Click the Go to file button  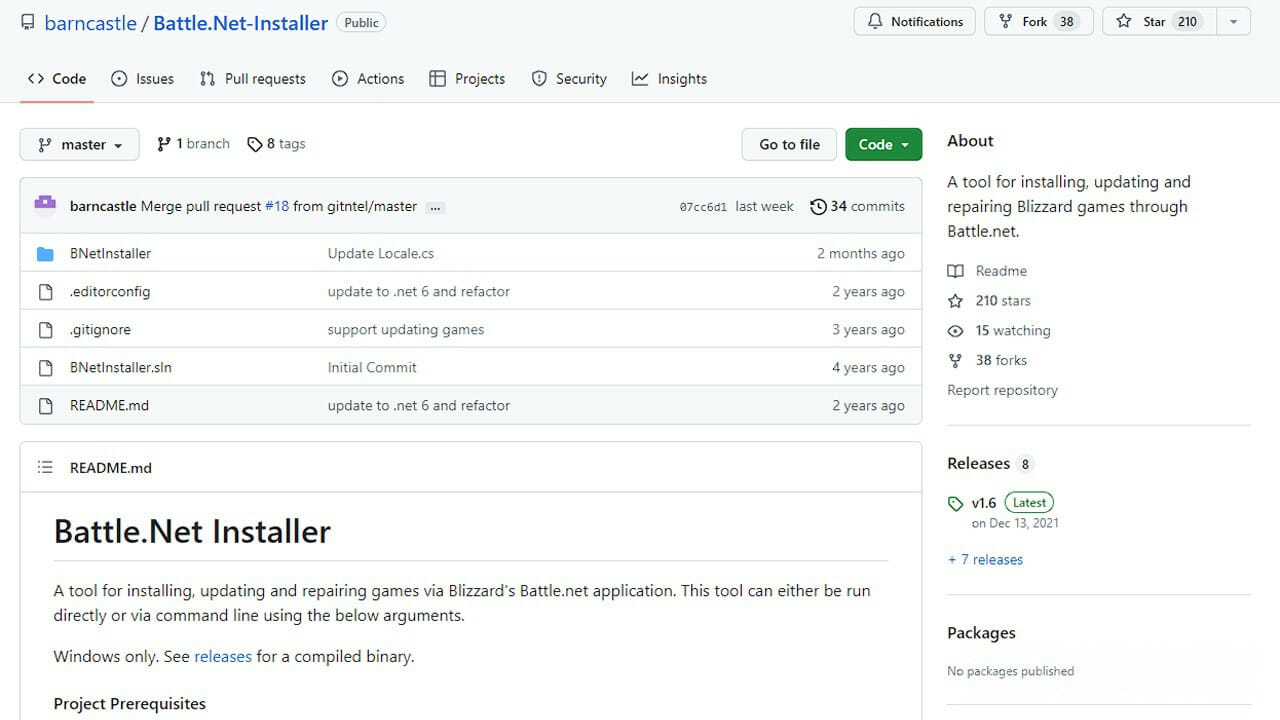coord(789,144)
